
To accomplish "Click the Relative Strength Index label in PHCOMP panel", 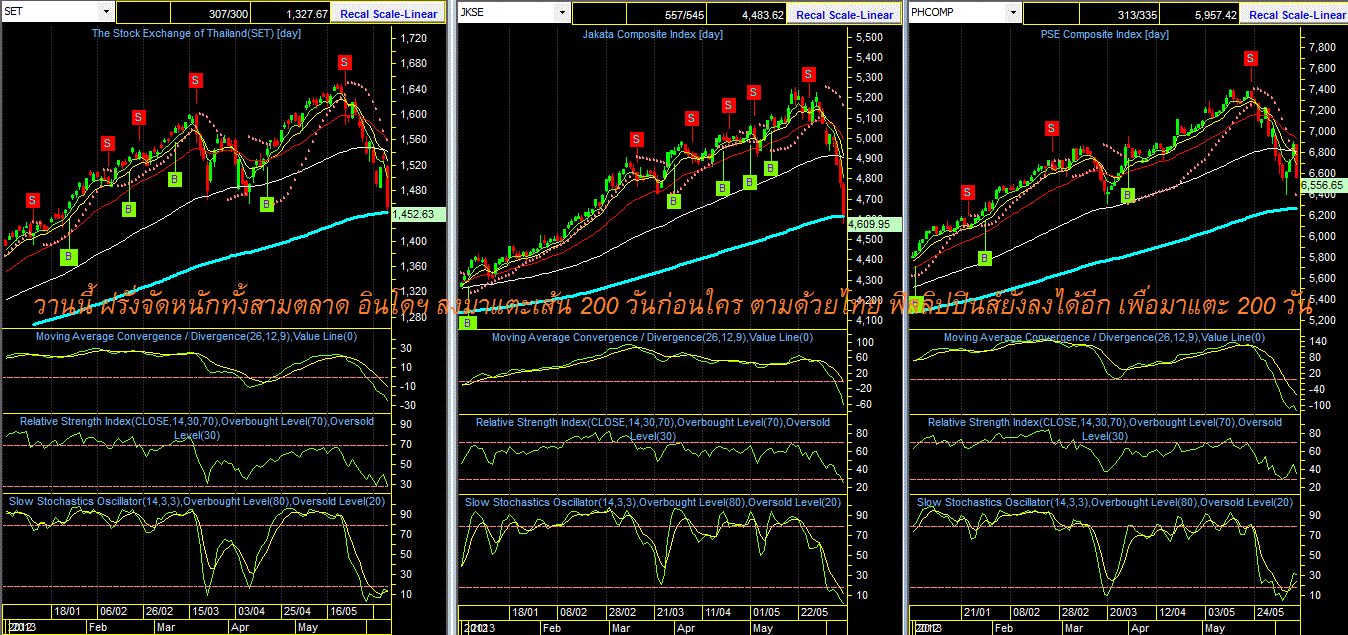I will [x=1105, y=429].
